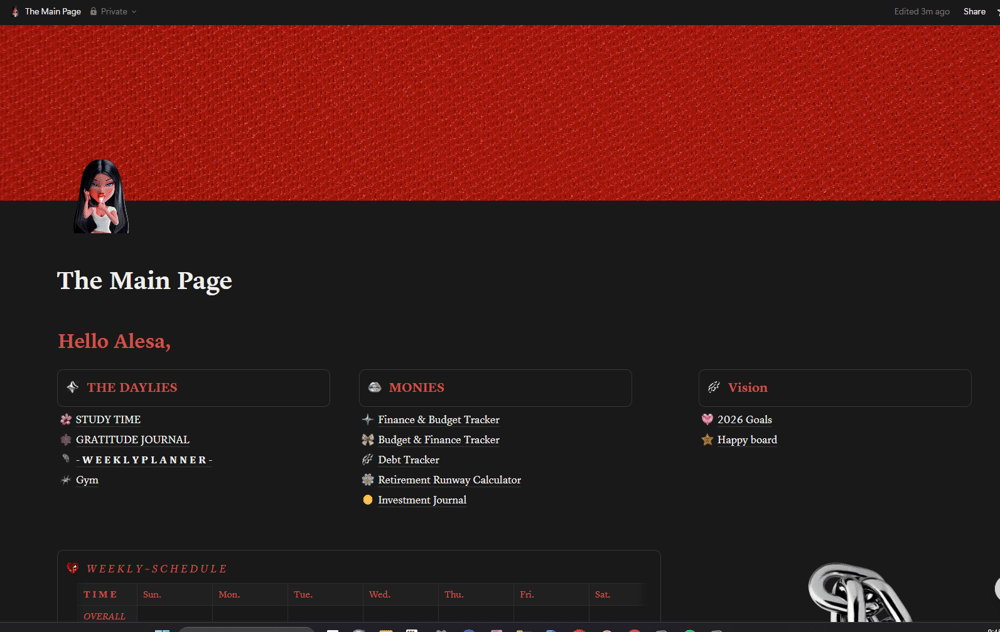Click THE DAYLIES callout heading

click(132, 387)
